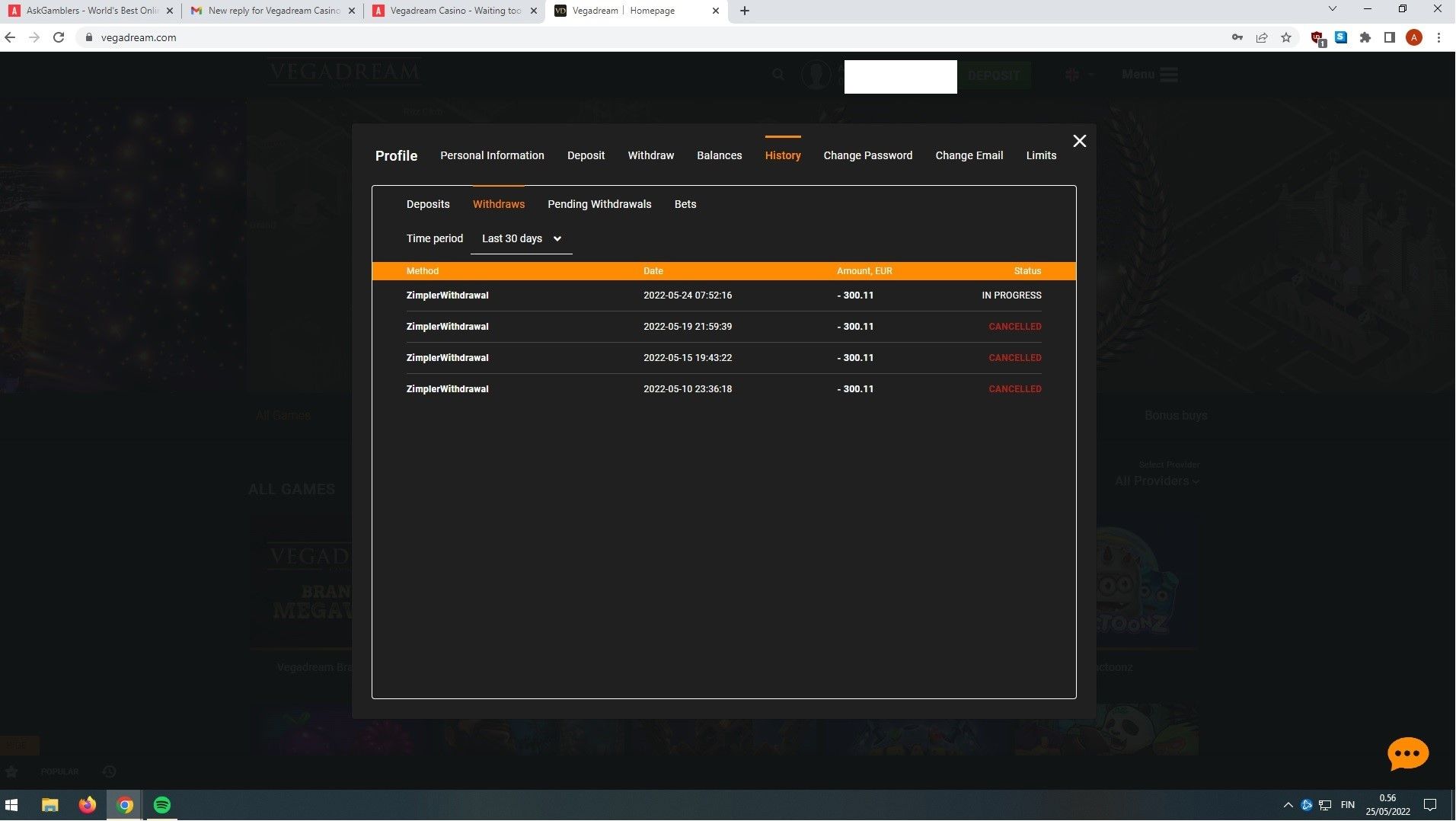The image size is (1456, 821).
Task: Click the Amount, EUR column header
Action: pos(864,271)
